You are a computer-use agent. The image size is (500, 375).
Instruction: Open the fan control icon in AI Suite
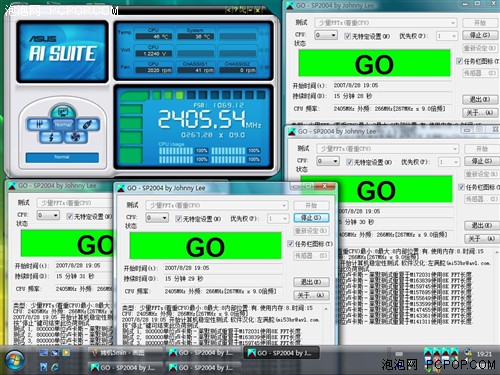(75, 137)
